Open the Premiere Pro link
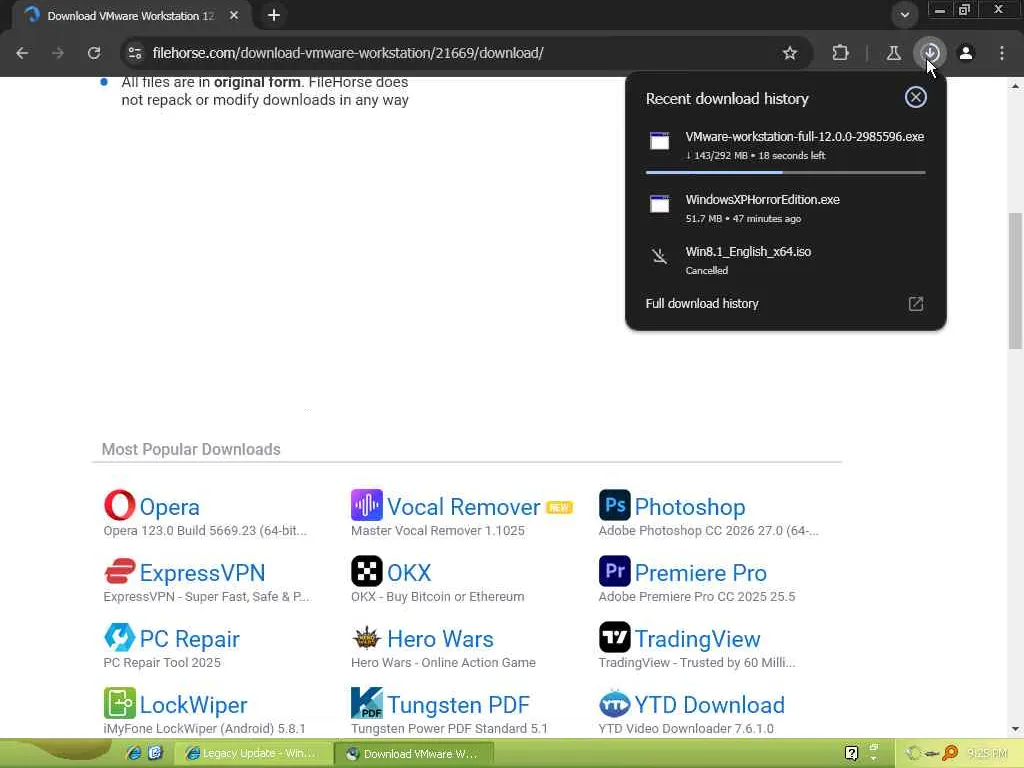 click(700, 573)
